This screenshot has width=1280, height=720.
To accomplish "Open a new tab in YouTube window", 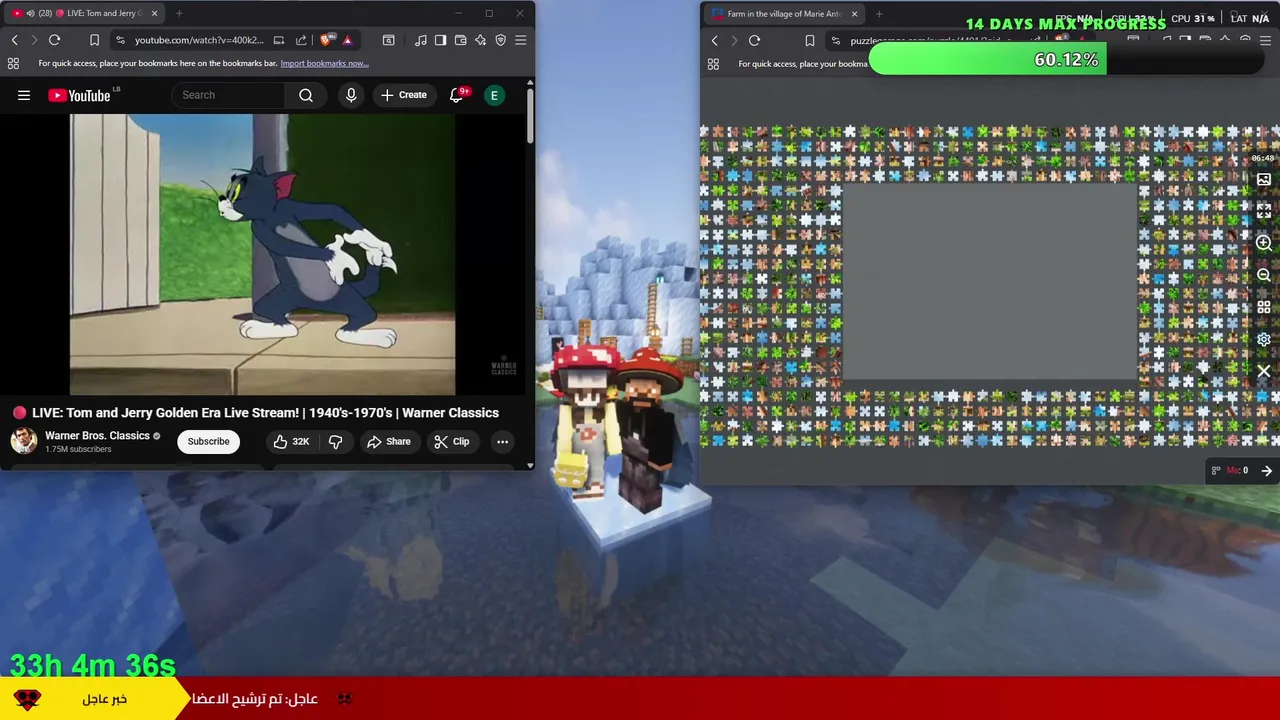I will pos(179,13).
